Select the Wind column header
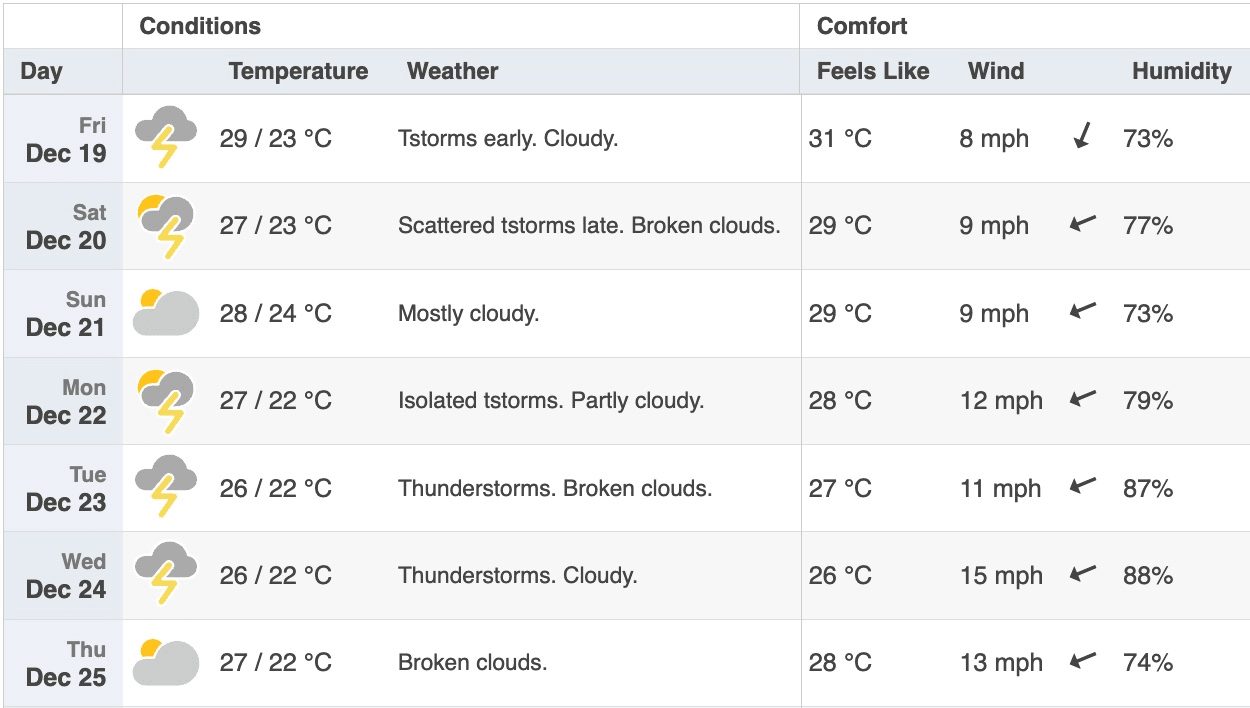This screenshot has width=1250, height=708. coord(996,71)
